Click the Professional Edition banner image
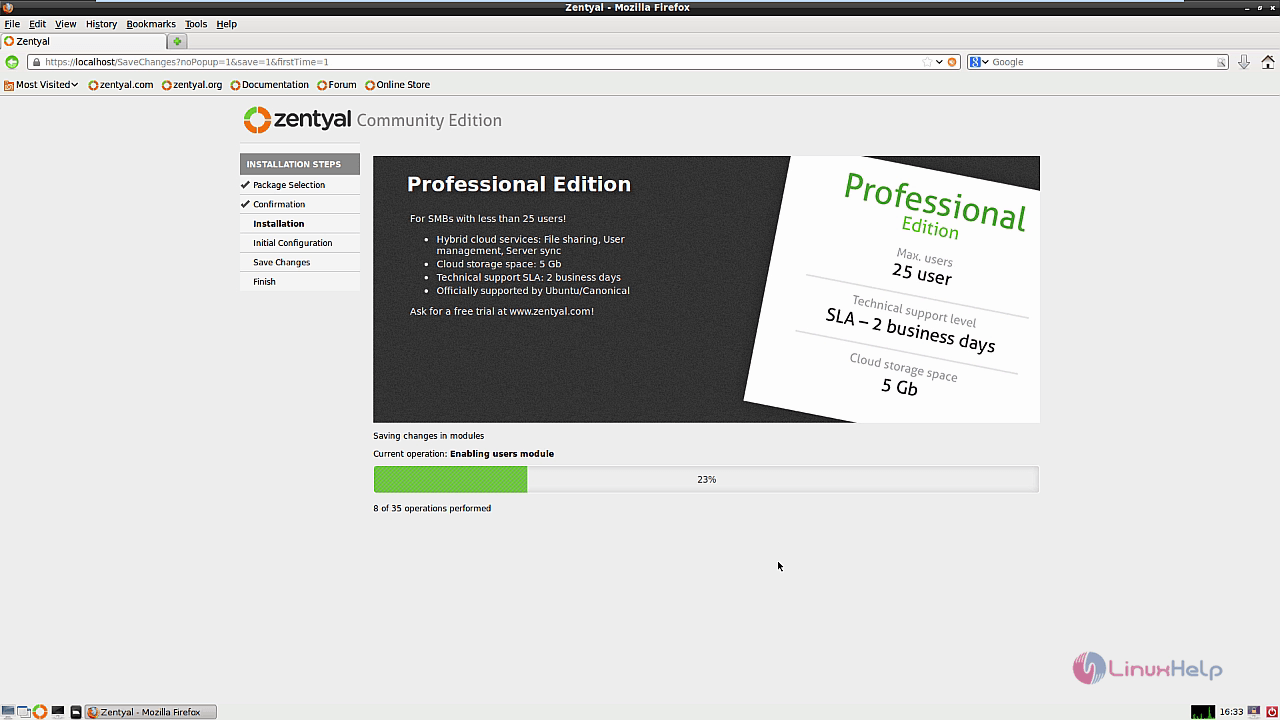This screenshot has width=1280, height=720. tap(706, 289)
